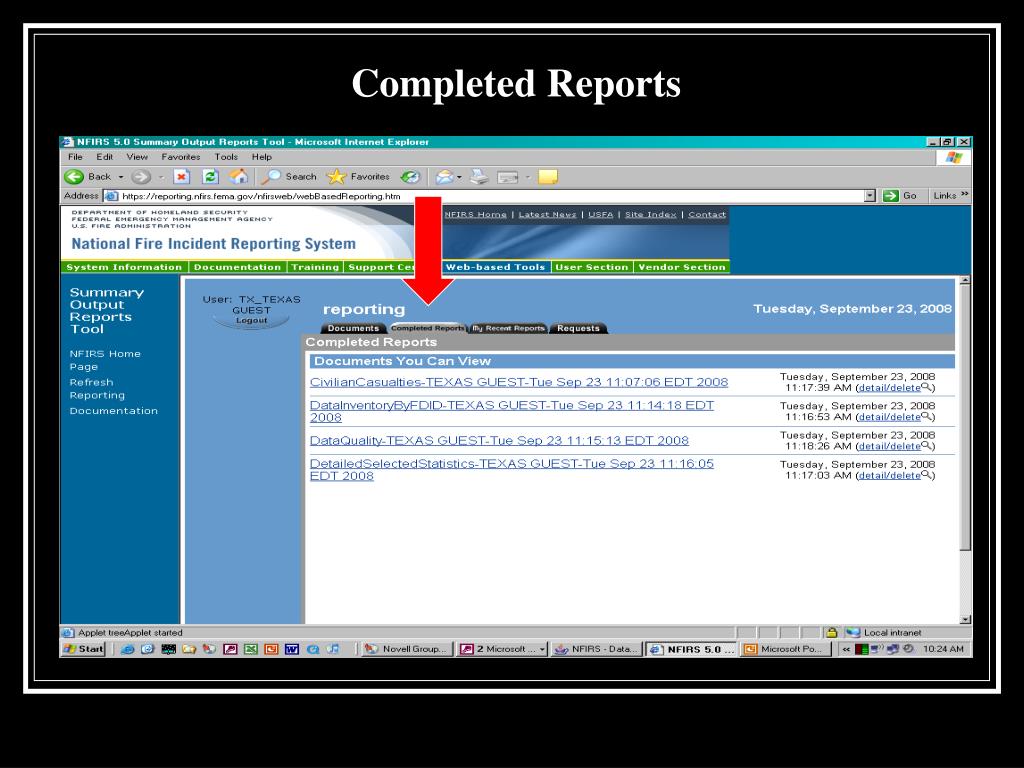Expand the hidden system tray icons chevron
This screenshot has height=768, width=1024.
846,649
